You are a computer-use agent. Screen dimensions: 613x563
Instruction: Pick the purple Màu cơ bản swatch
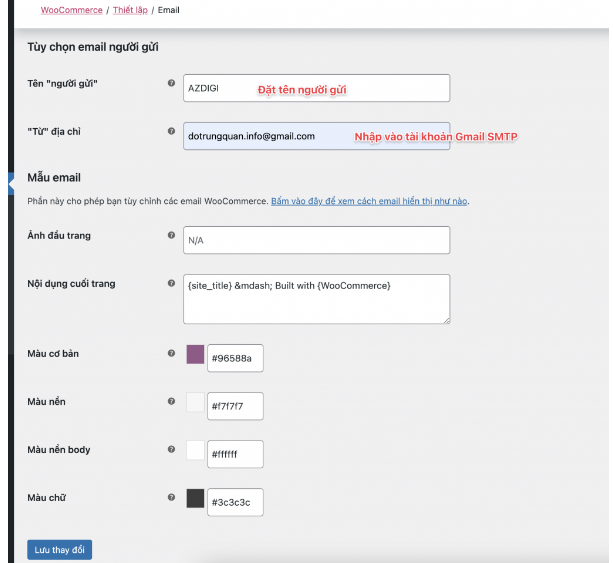click(x=195, y=355)
